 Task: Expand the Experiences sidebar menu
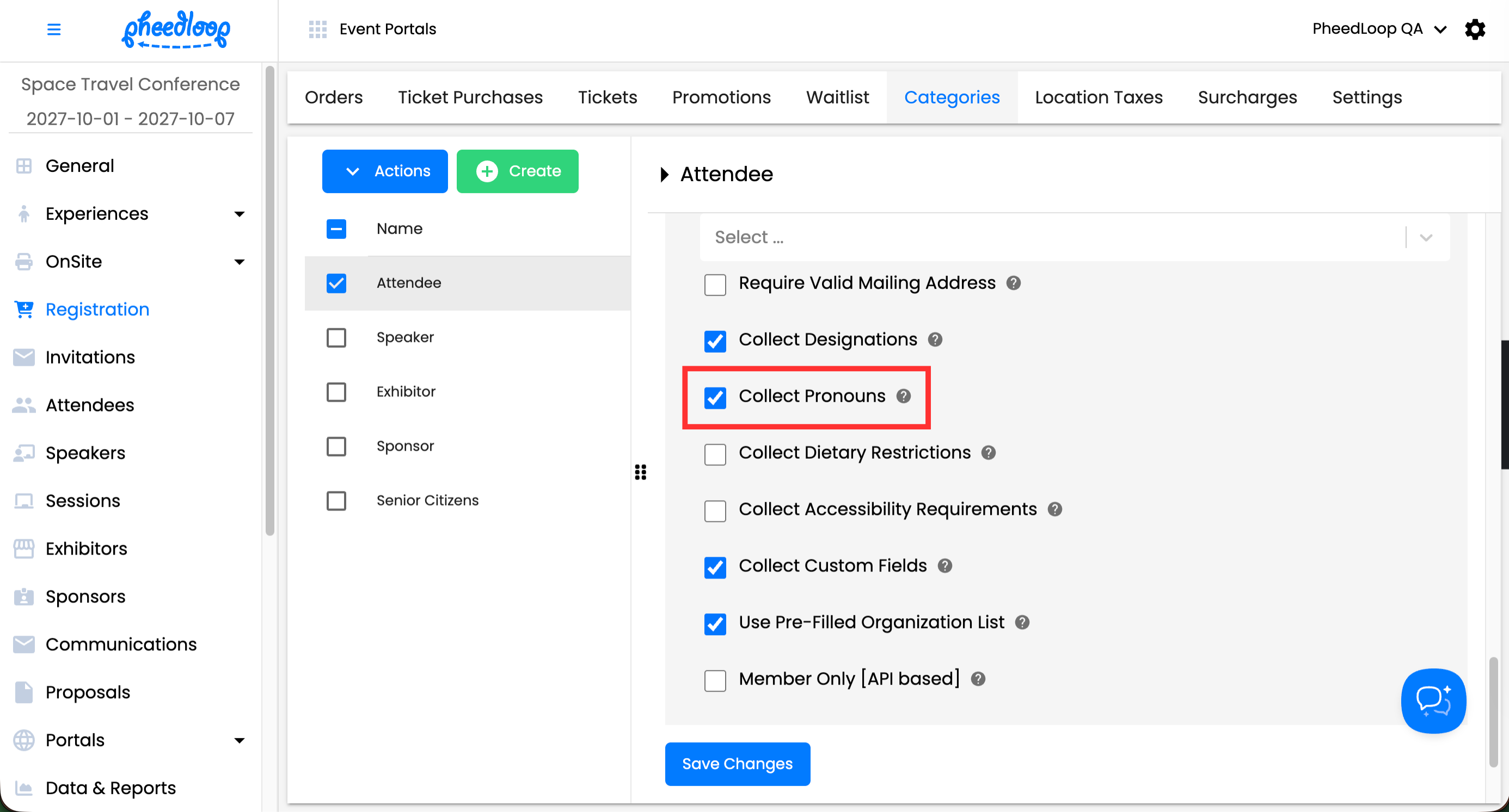click(x=239, y=214)
